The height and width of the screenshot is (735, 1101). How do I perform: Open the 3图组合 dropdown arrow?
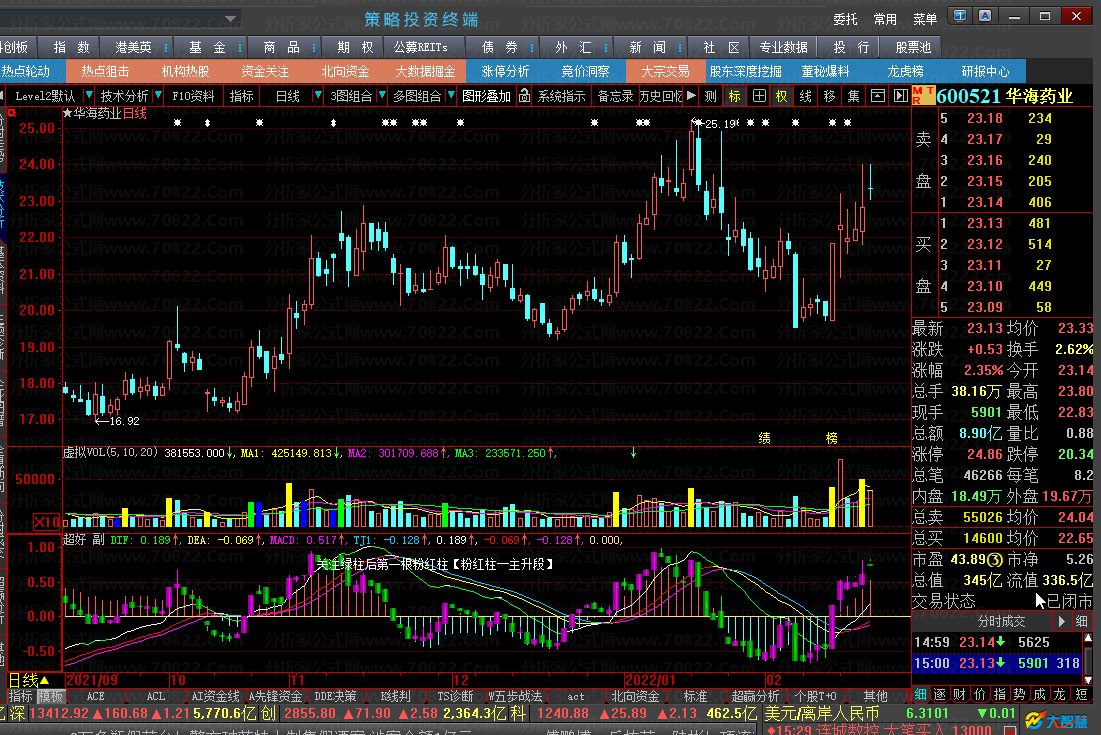382,95
